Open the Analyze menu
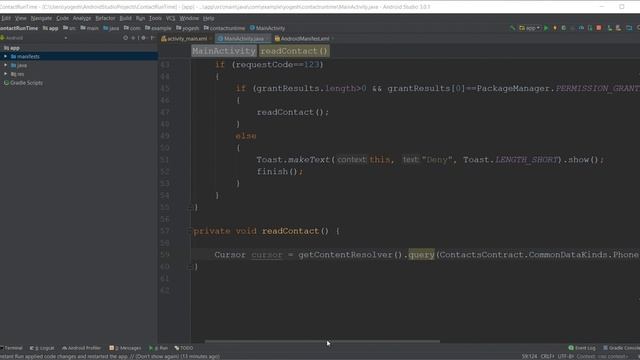This screenshot has height=360, width=640. 82,18
